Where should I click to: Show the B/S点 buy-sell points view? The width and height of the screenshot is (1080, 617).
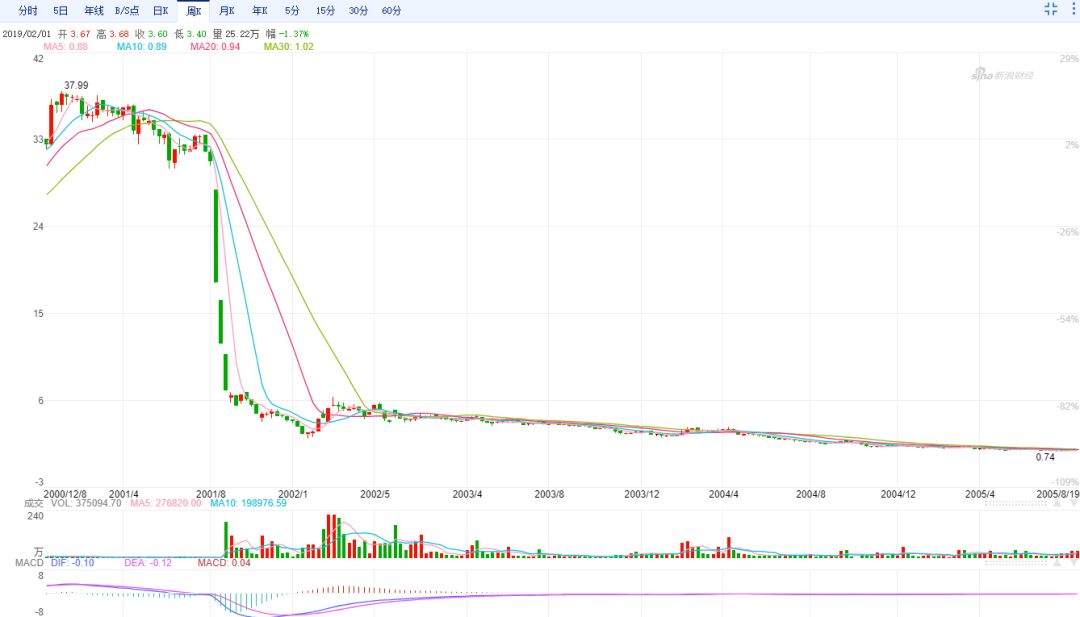(x=127, y=11)
